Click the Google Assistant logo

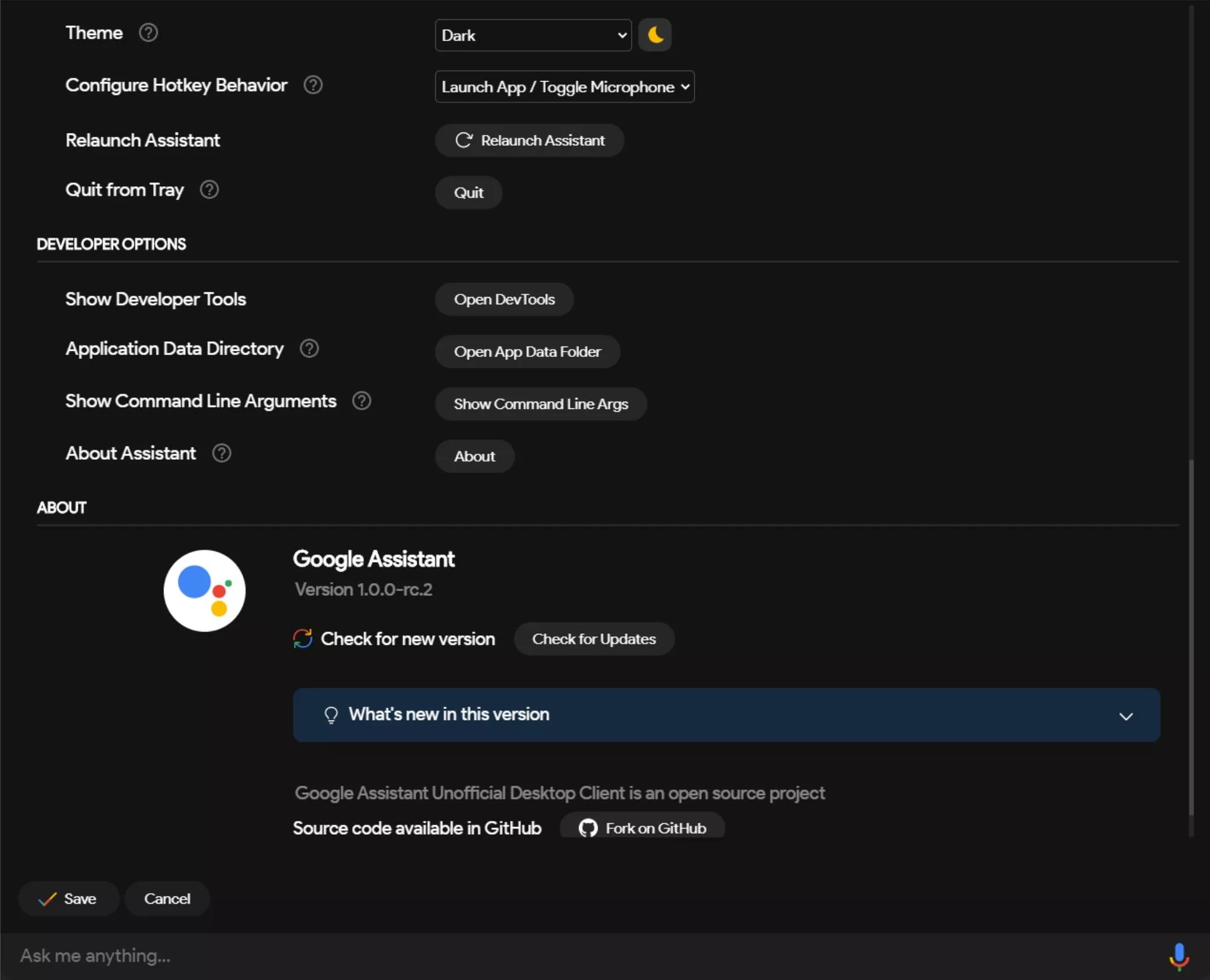point(204,591)
